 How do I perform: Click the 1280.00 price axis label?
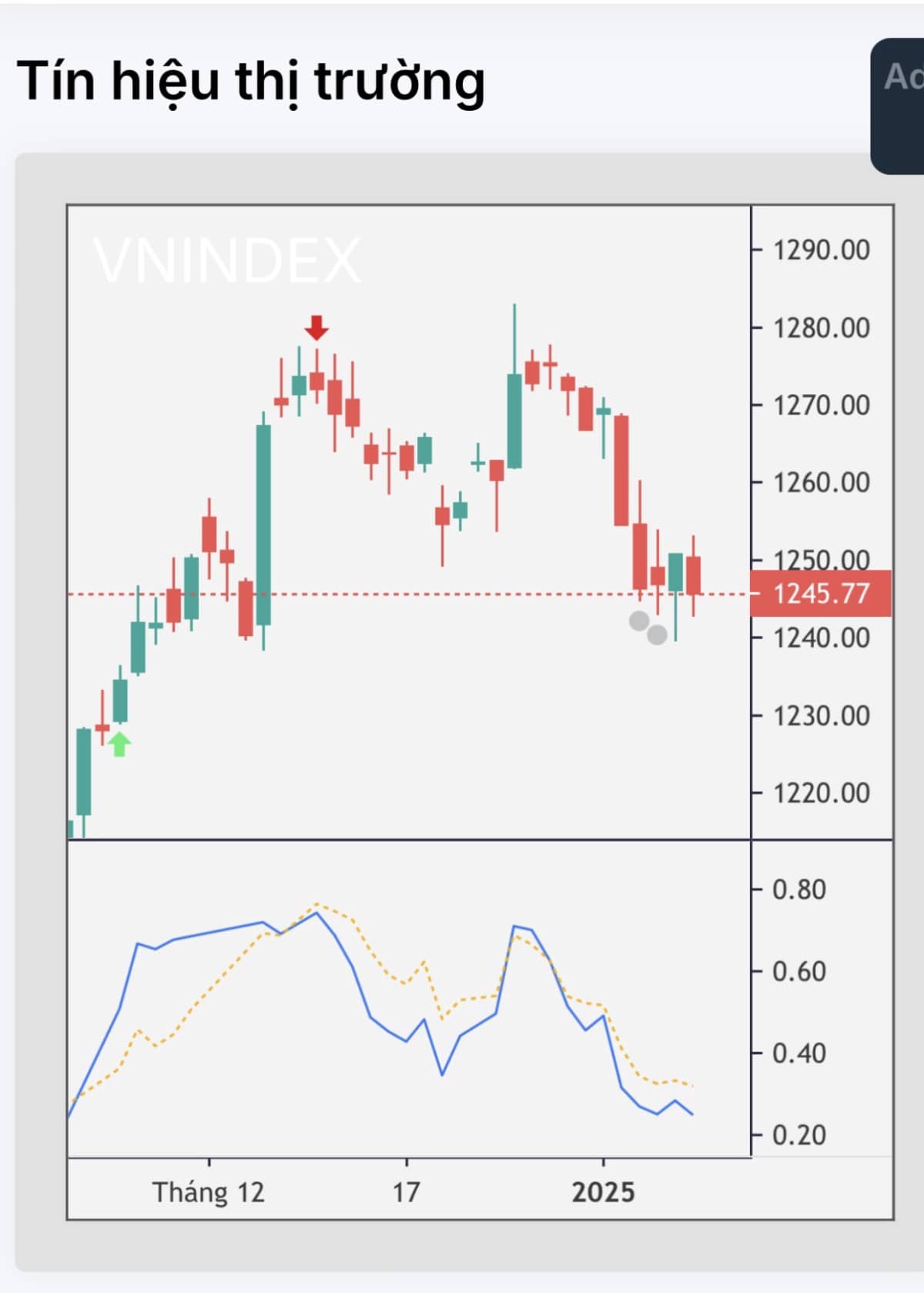pos(821,328)
